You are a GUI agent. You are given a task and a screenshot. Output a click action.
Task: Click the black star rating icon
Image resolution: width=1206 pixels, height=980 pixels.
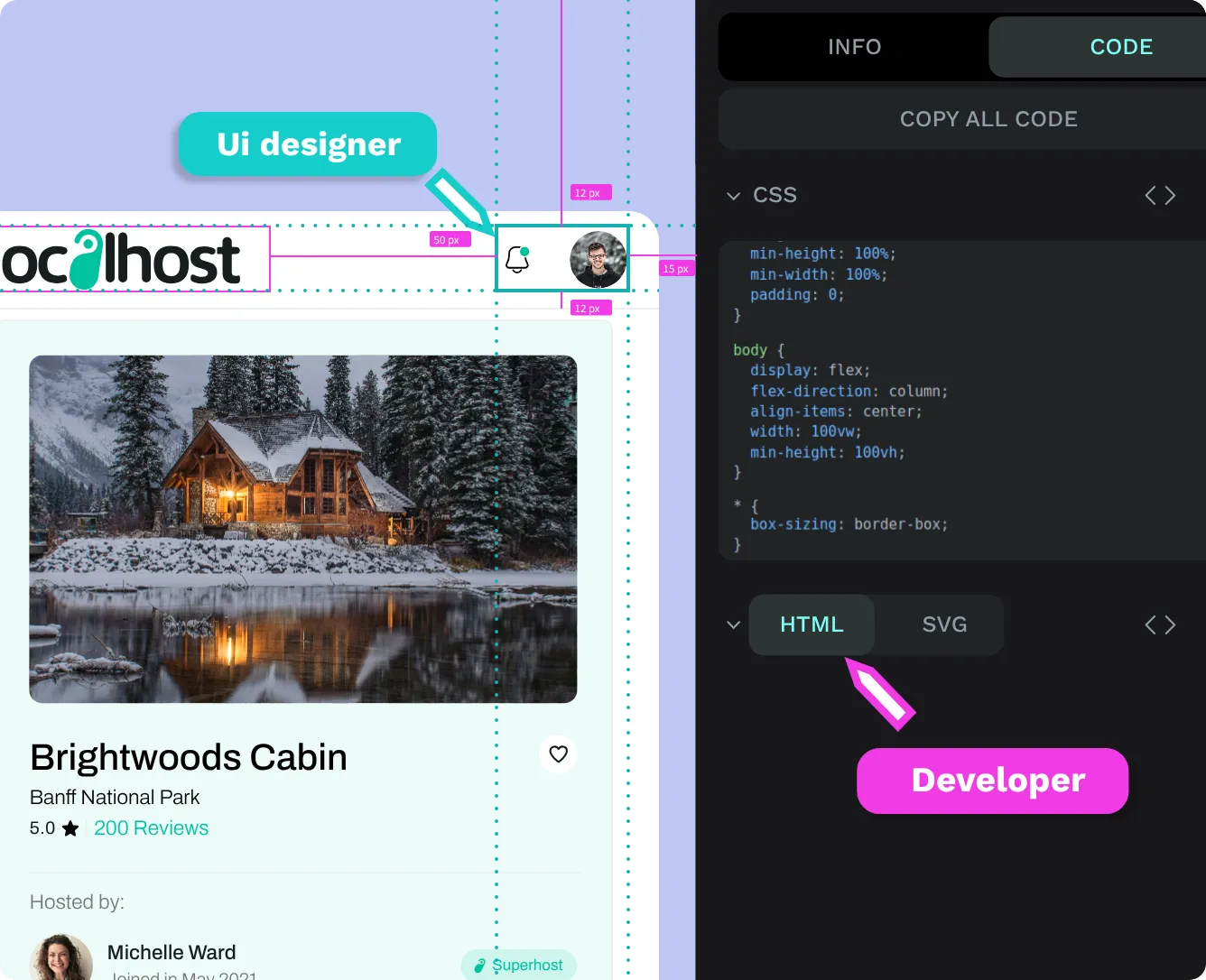coord(70,828)
